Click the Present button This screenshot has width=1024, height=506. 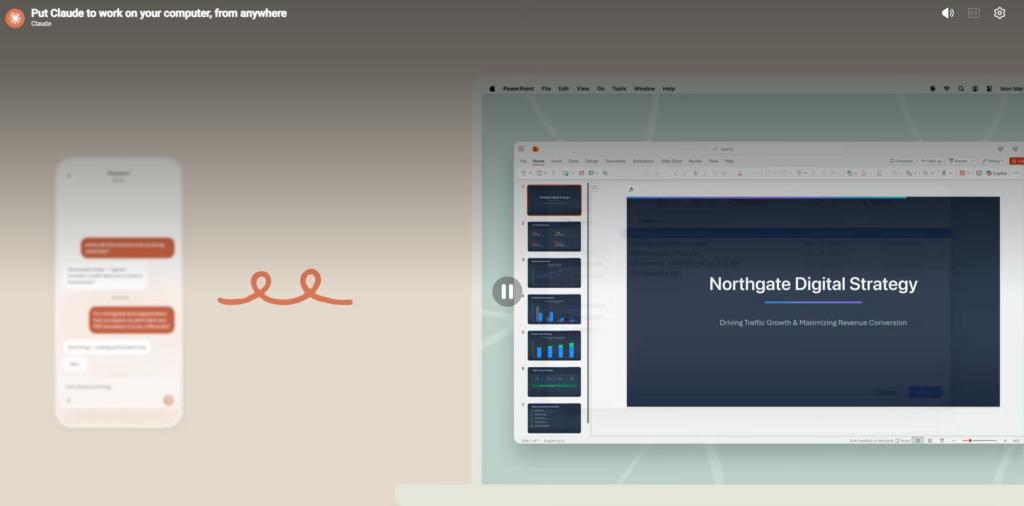[958, 161]
